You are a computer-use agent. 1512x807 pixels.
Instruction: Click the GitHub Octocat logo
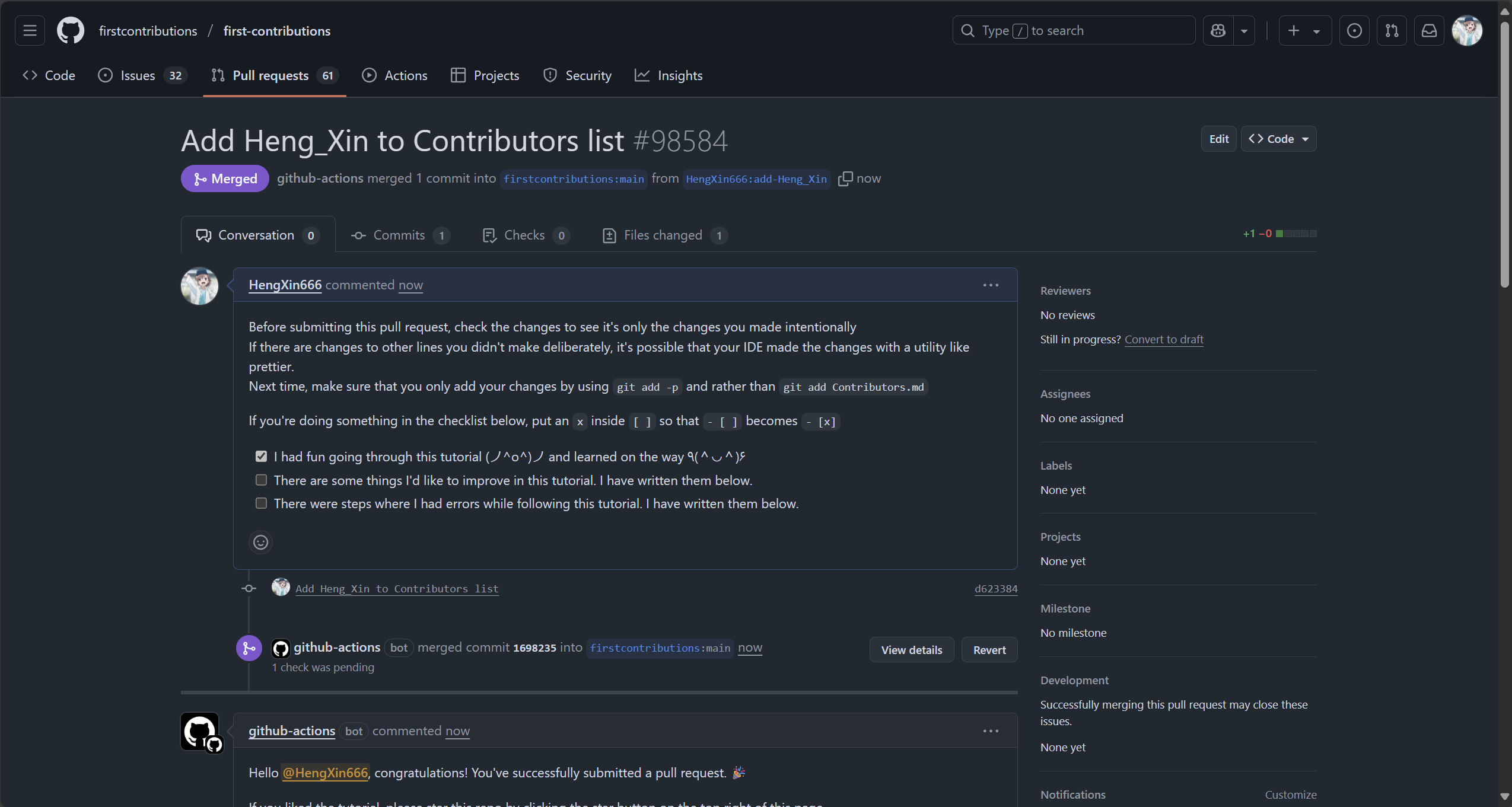point(70,30)
